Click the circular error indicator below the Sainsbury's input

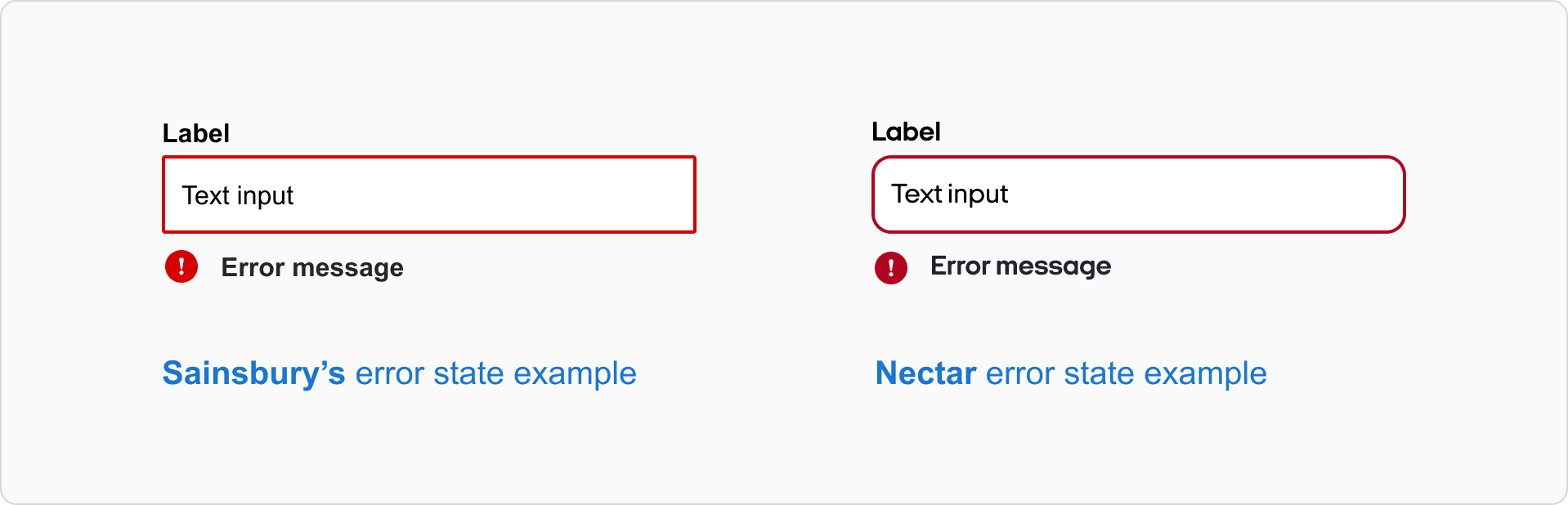[x=181, y=266]
